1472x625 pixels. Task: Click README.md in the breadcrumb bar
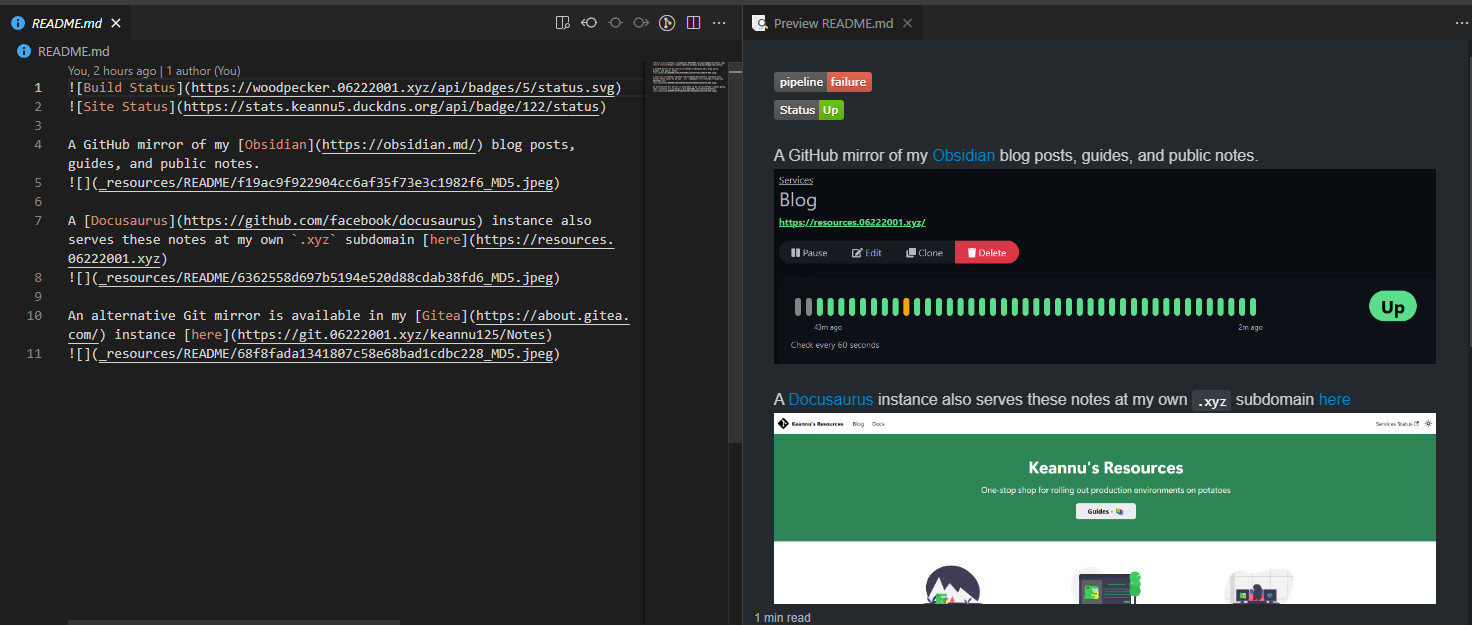(x=72, y=52)
